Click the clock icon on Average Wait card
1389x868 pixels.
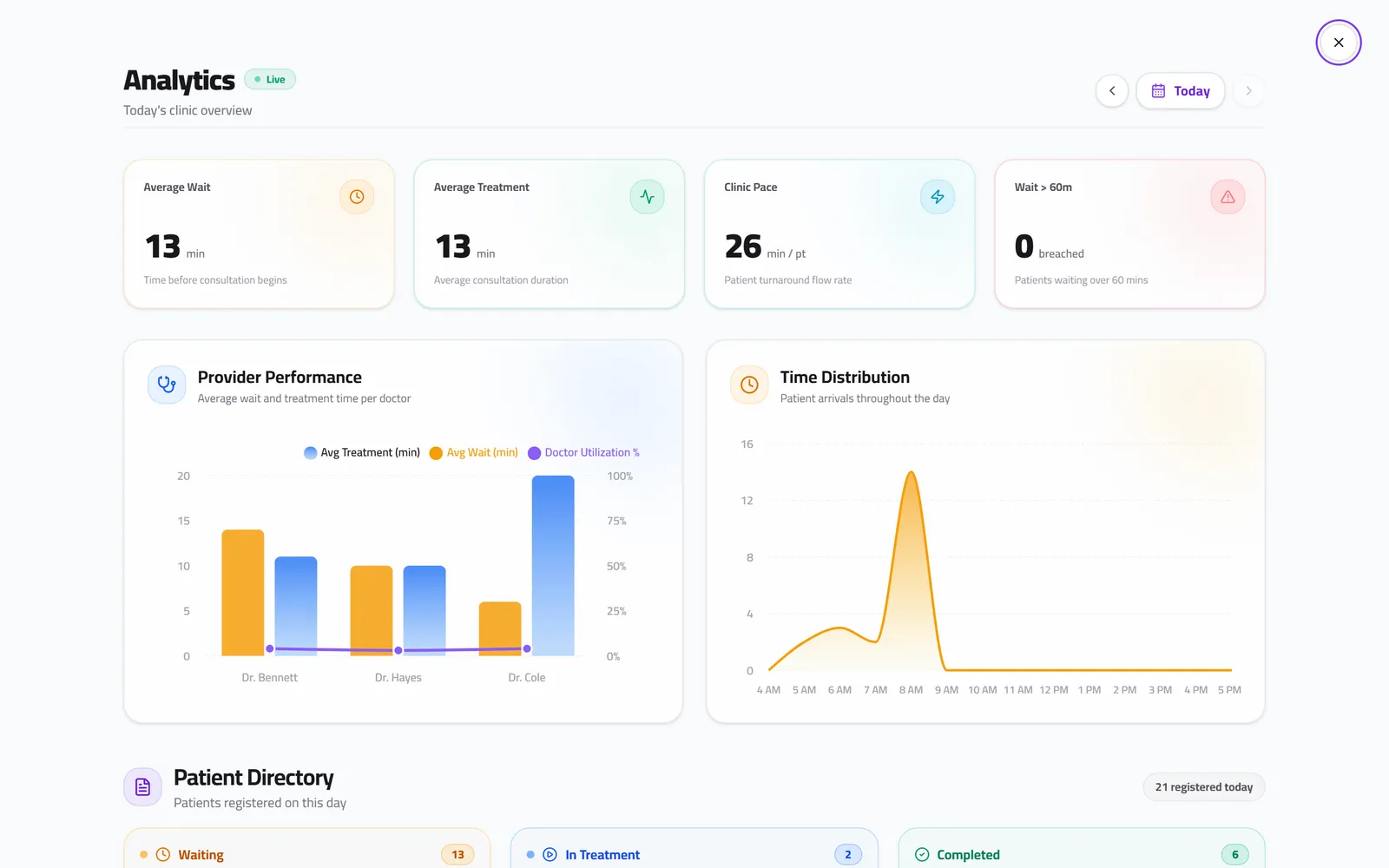pyautogui.click(x=357, y=197)
